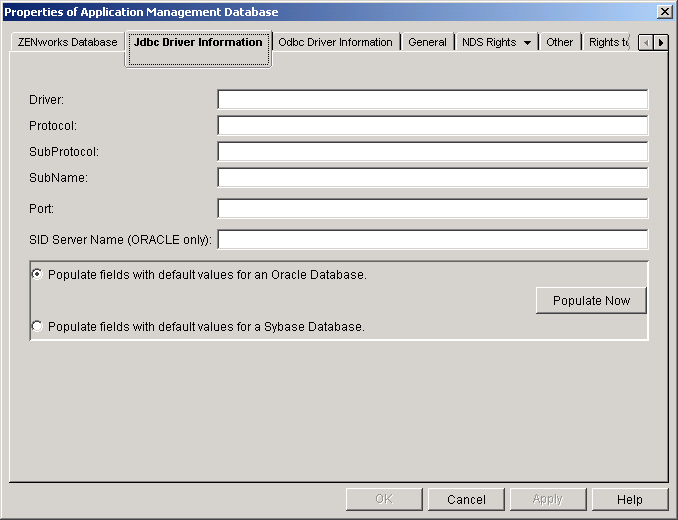Image resolution: width=678 pixels, height=520 pixels.
Task: Click the Populate Now button
Action: [591, 300]
